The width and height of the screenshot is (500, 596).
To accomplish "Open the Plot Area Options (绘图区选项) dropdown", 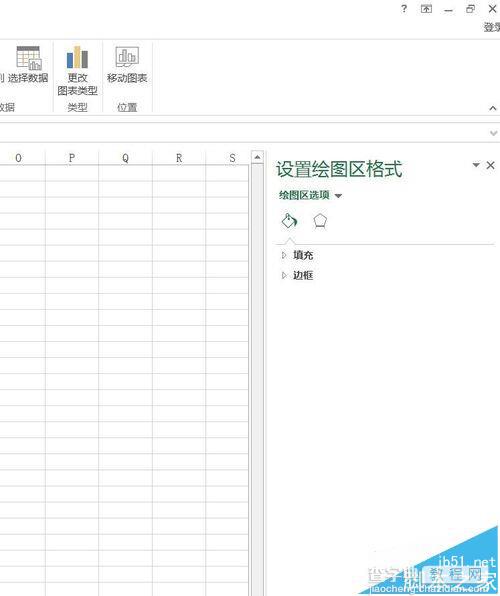I will coord(310,195).
